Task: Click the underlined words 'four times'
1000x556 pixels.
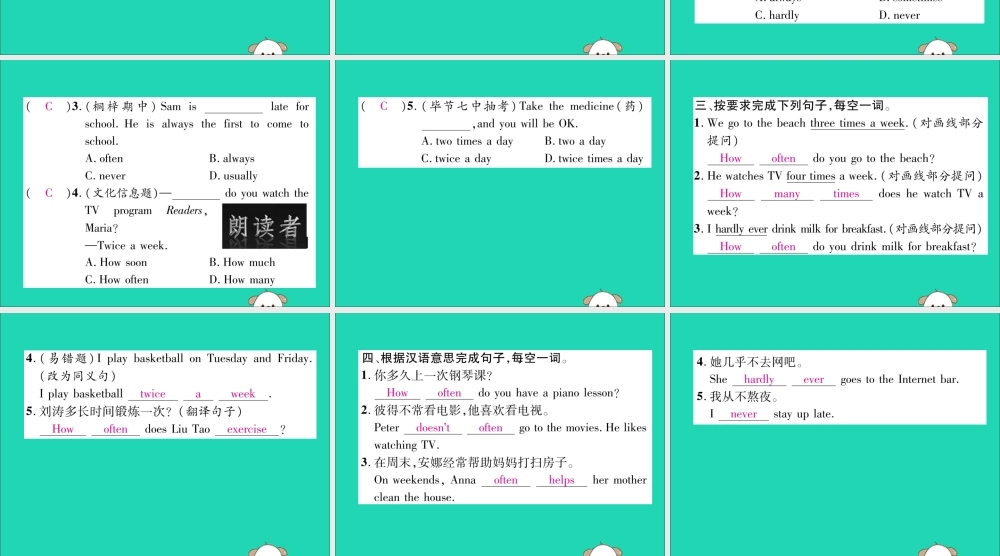Action: (811, 176)
